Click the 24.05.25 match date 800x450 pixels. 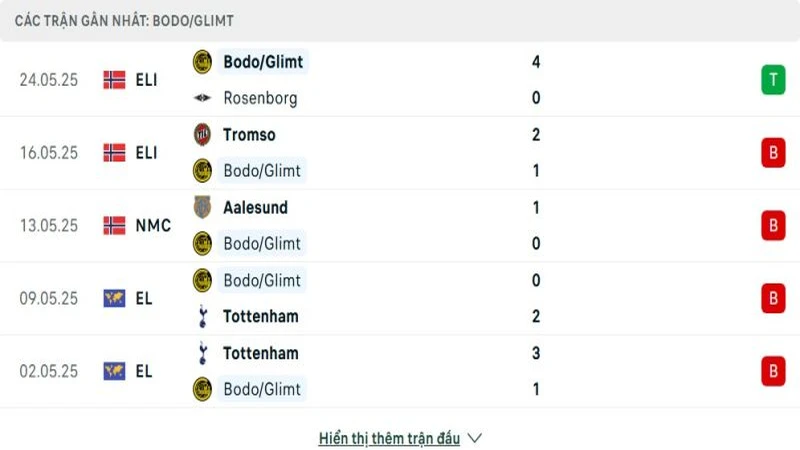pos(48,80)
